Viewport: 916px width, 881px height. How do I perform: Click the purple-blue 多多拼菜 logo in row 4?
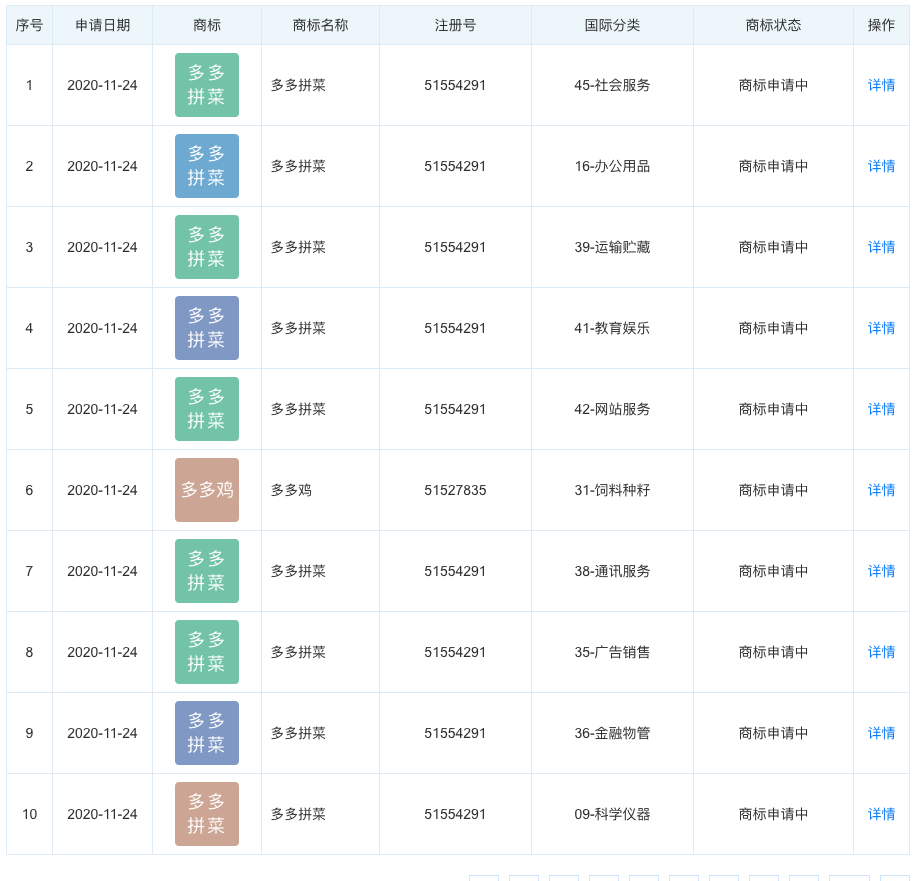point(207,328)
